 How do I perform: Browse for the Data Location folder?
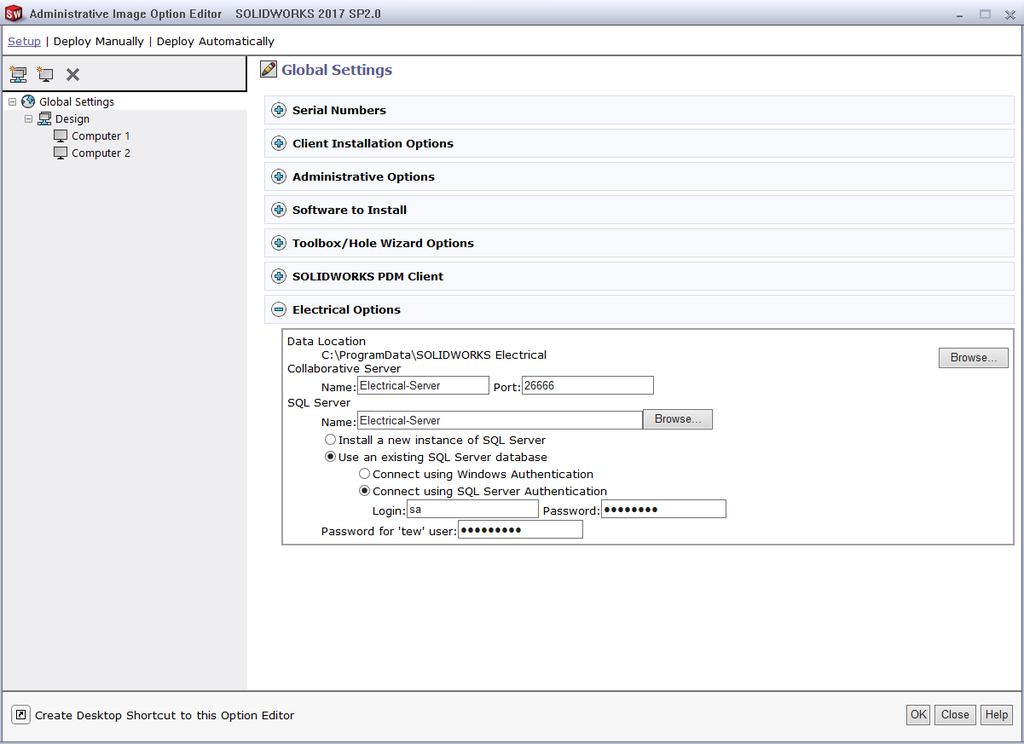tap(973, 358)
